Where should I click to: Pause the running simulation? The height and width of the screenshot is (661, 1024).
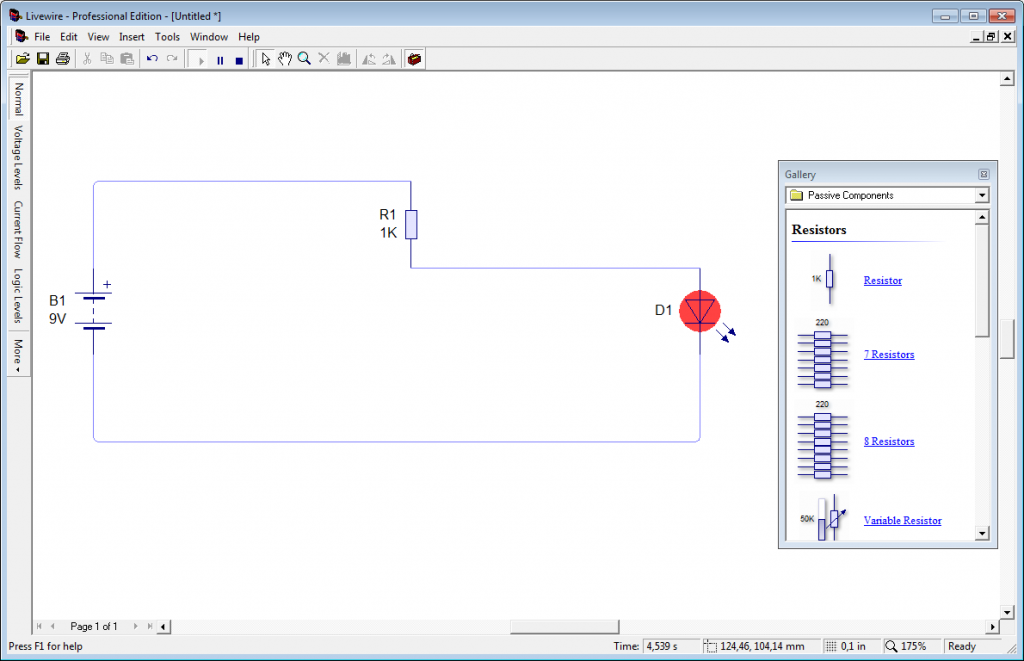click(x=218, y=59)
